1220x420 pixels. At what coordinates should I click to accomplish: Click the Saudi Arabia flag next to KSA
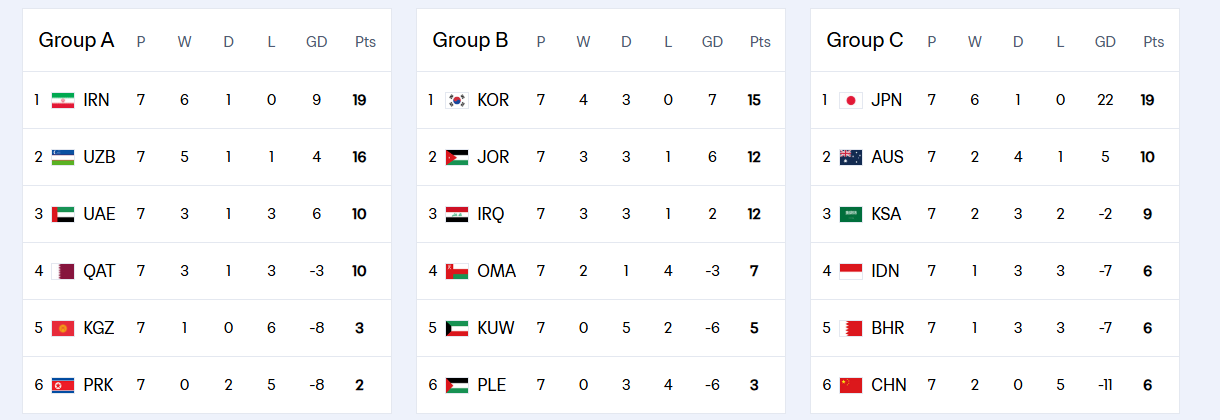pos(851,214)
